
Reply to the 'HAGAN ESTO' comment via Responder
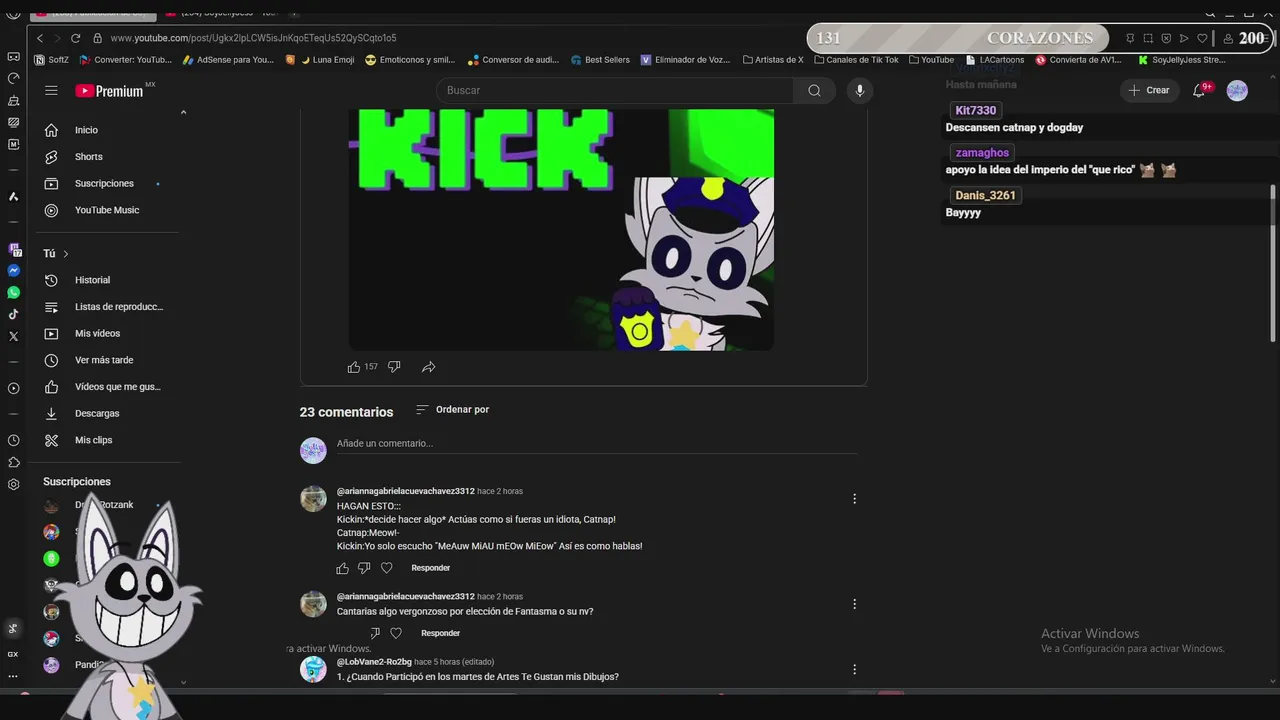pyautogui.click(x=431, y=568)
